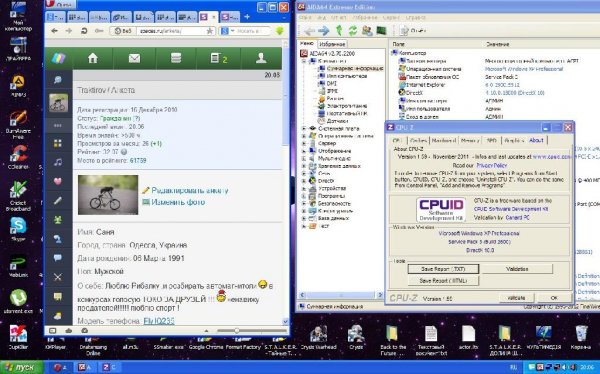Image resolution: width=600 pixels, height=374 pixels.
Task: Click the search magnifier in the site sidebar
Action: point(58,80)
